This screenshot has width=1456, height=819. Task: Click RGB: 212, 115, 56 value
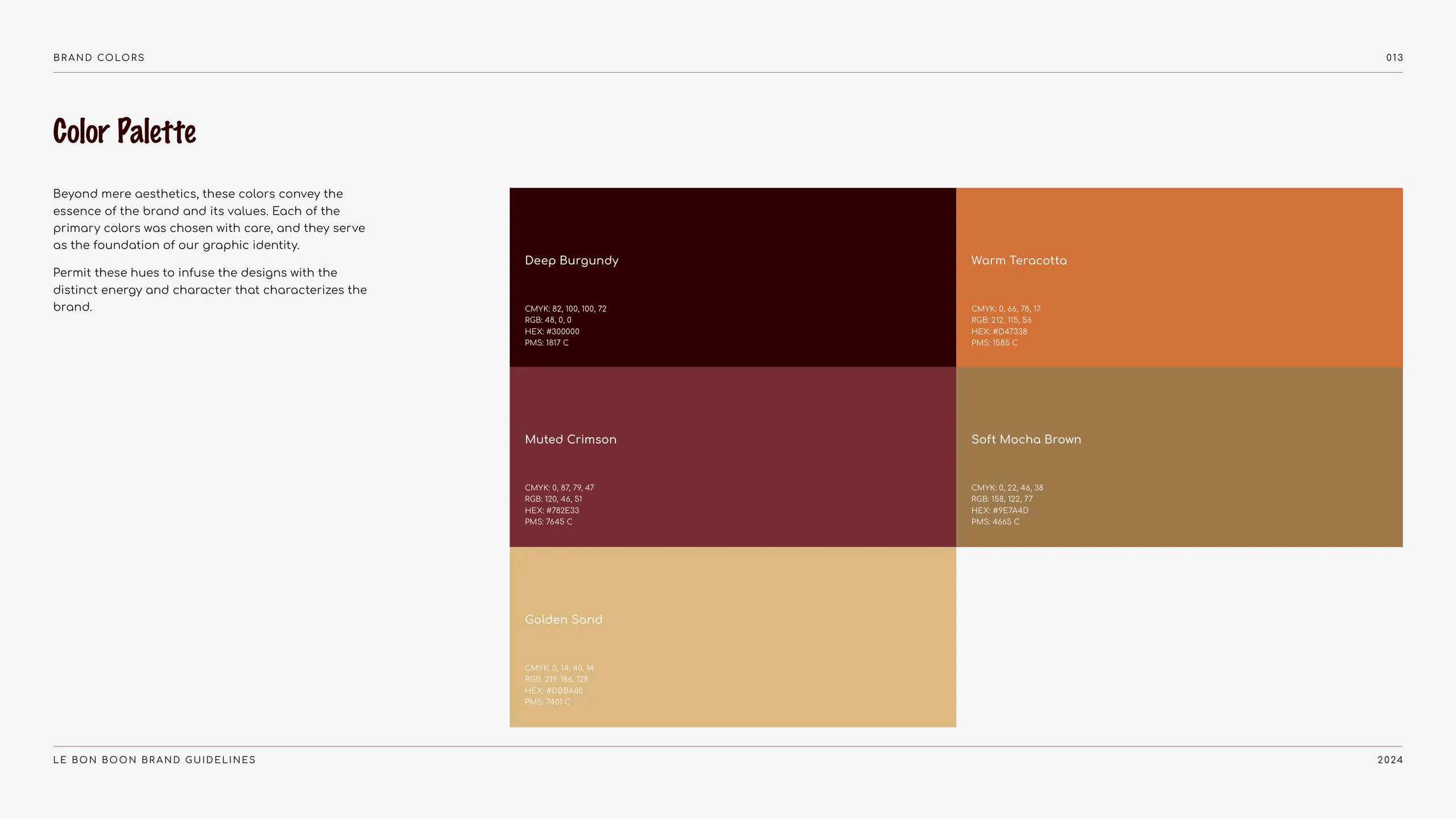[x=1001, y=320]
